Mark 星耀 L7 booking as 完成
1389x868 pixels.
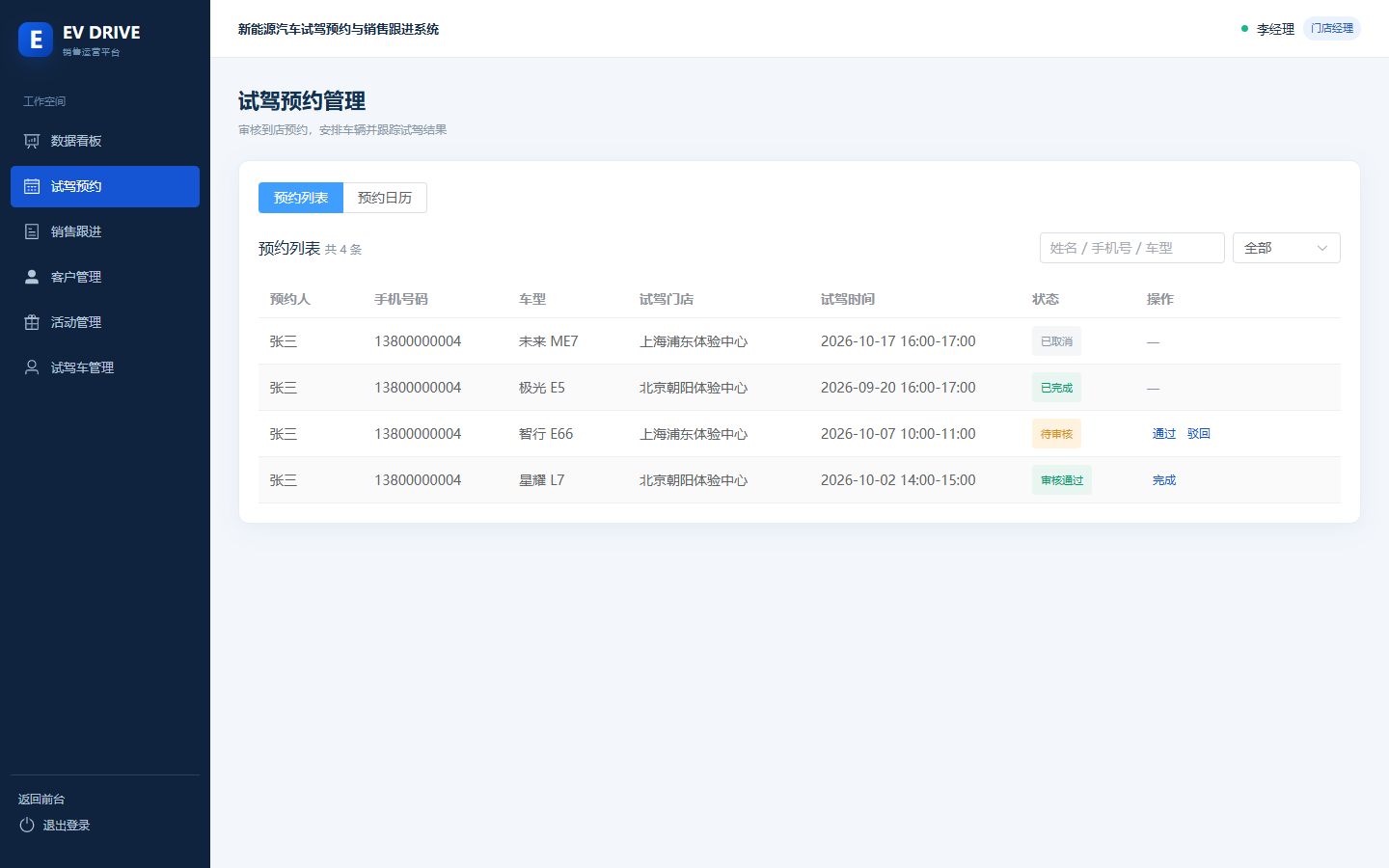1164,480
